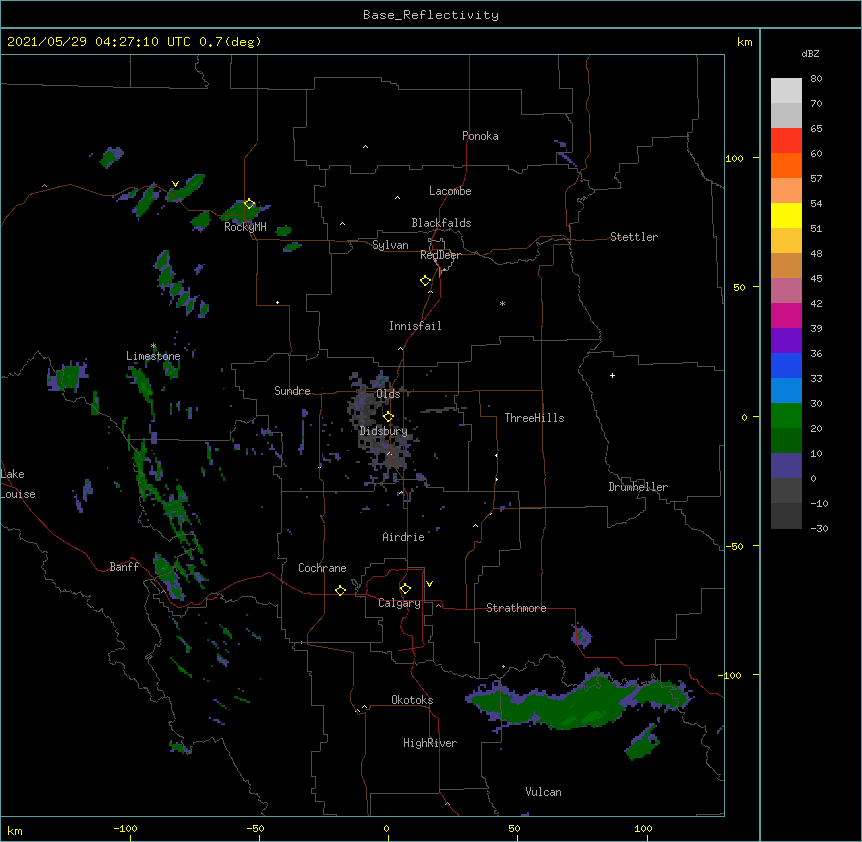The image size is (862, 842).
Task: Select the RedDeer label
Action: 440,255
